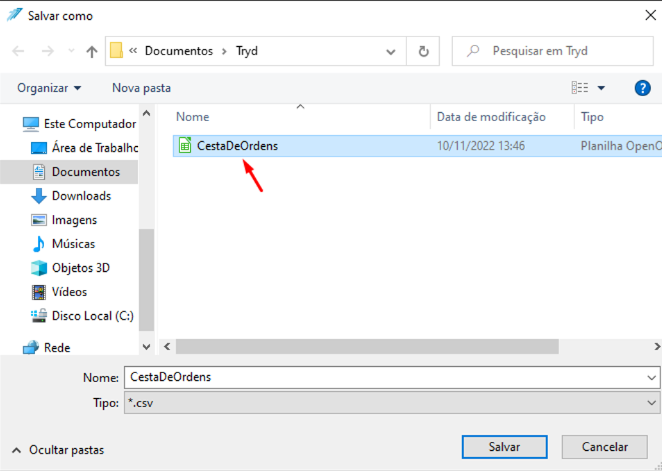Click navigation pane scroll up arrow
The image size is (662, 471).
[147, 113]
